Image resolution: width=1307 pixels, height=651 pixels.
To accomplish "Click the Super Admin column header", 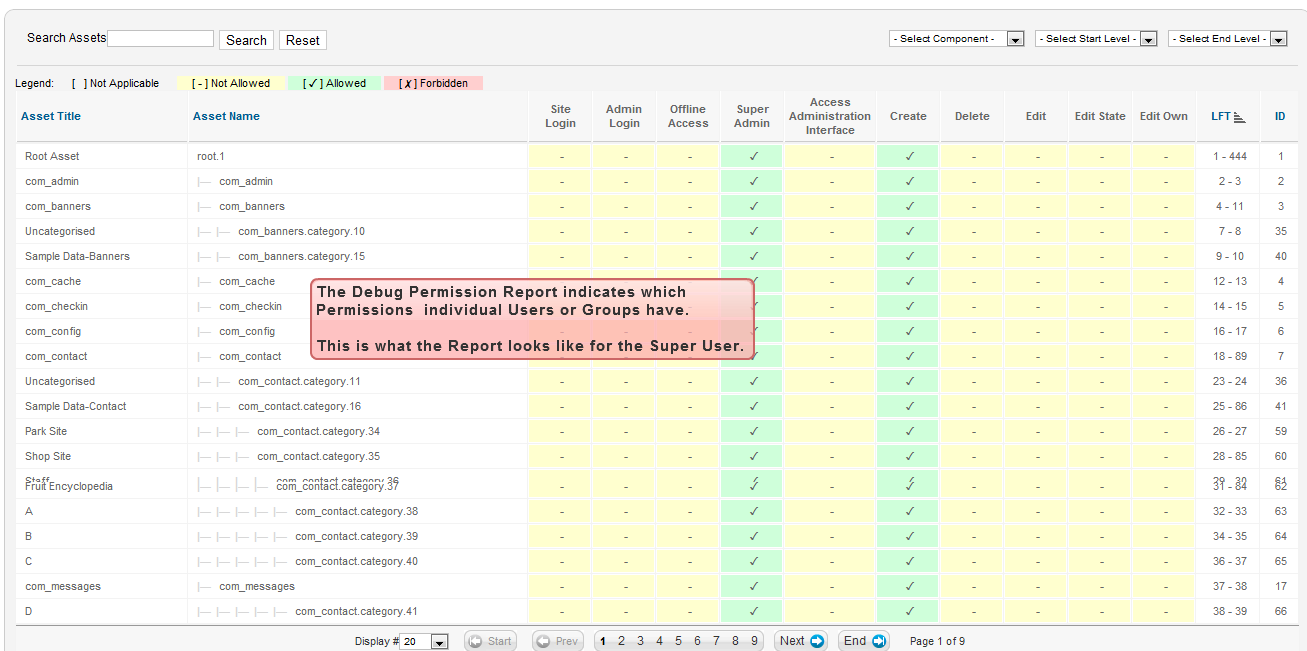I will [x=752, y=116].
